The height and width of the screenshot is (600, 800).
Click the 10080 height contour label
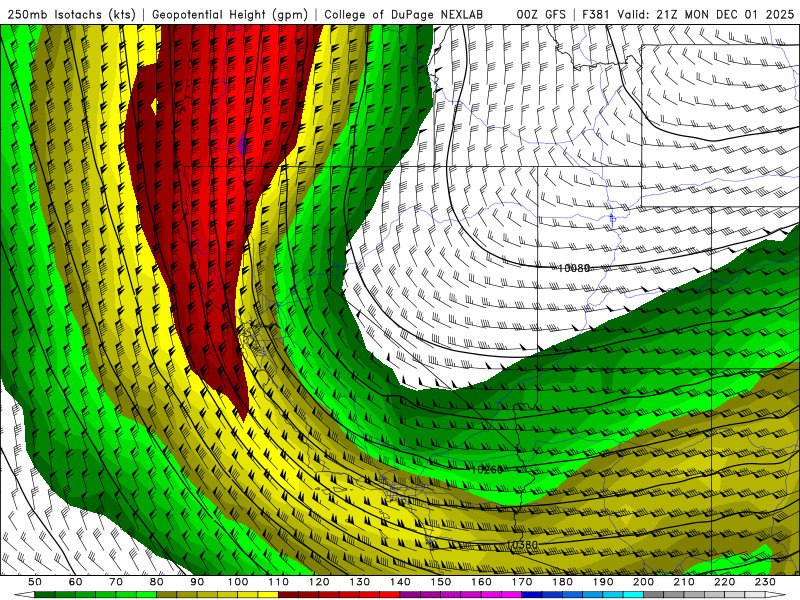[x=573, y=268]
